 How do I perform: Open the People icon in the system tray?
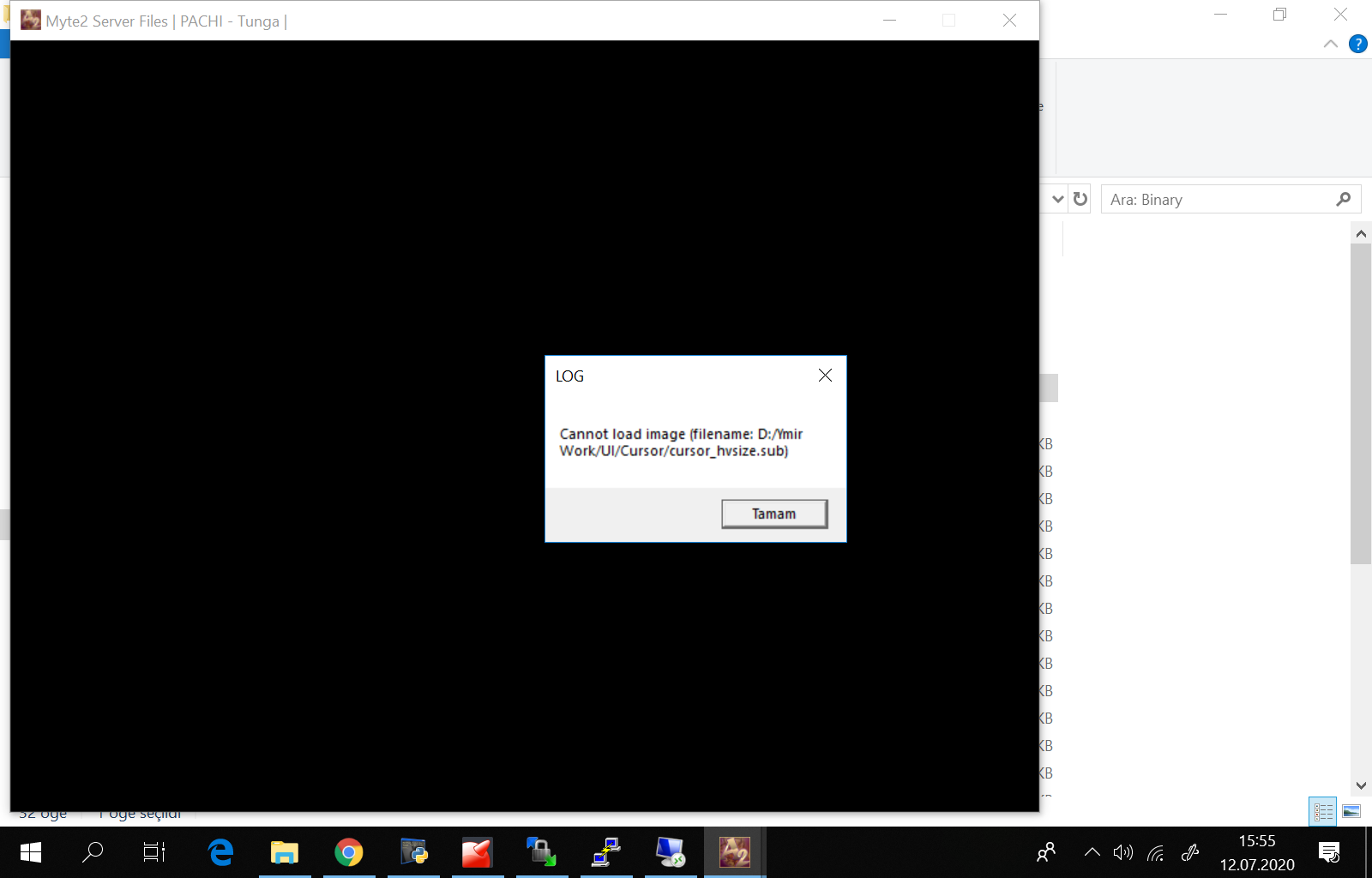pyautogui.click(x=1046, y=852)
